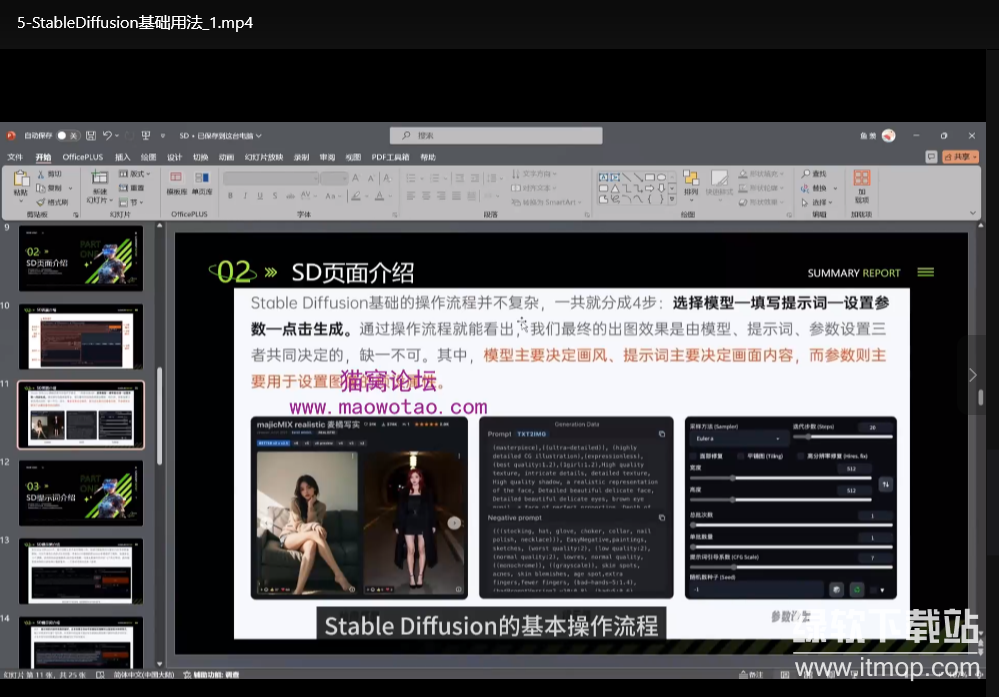999x697 pixels.
Task: Click the New Slide icon
Action: pos(99,178)
